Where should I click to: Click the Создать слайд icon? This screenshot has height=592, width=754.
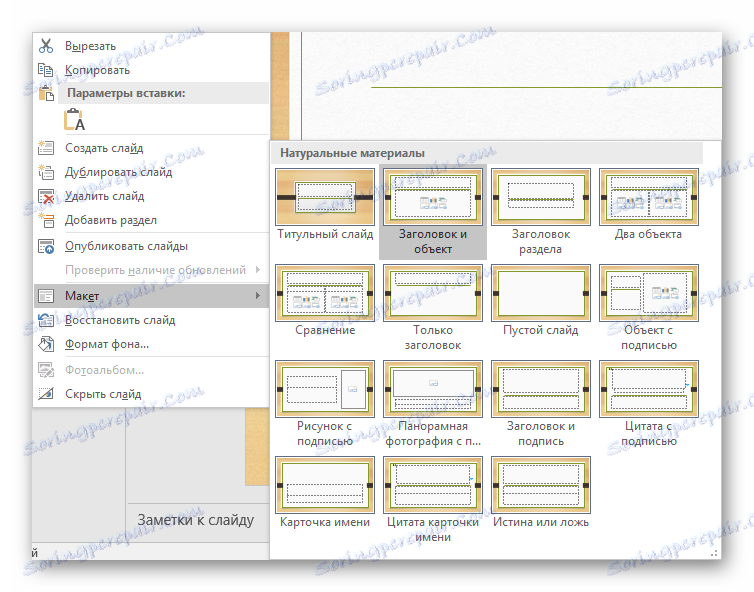[46, 148]
